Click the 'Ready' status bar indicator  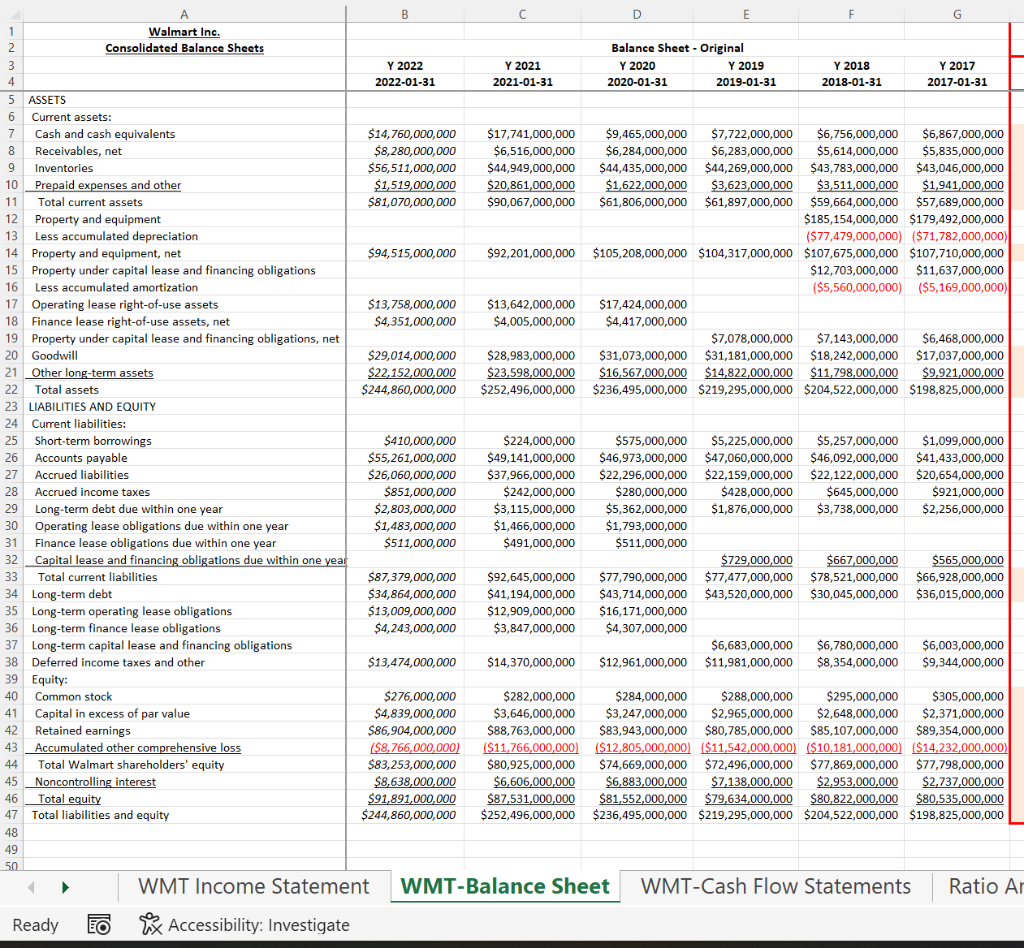click(x=35, y=924)
